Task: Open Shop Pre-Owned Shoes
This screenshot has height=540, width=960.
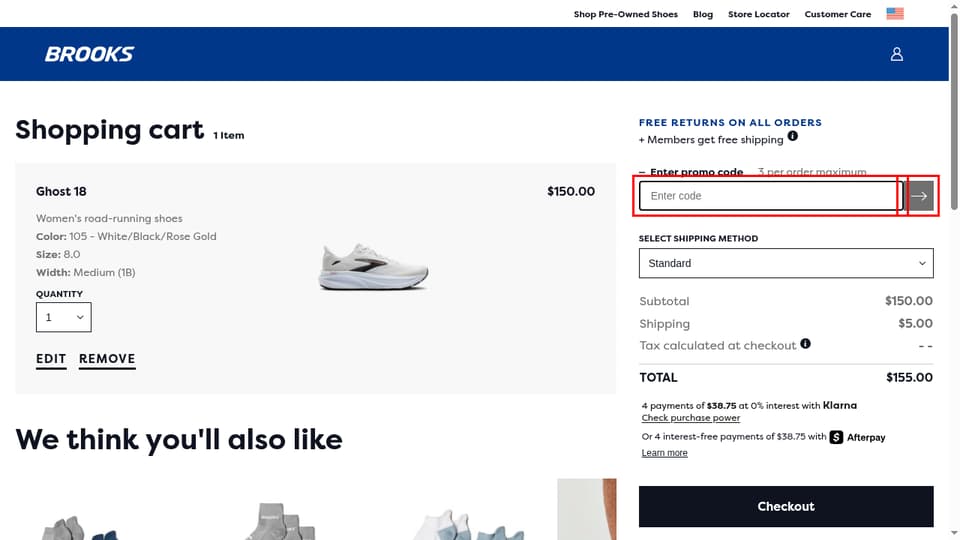Action: click(x=625, y=14)
